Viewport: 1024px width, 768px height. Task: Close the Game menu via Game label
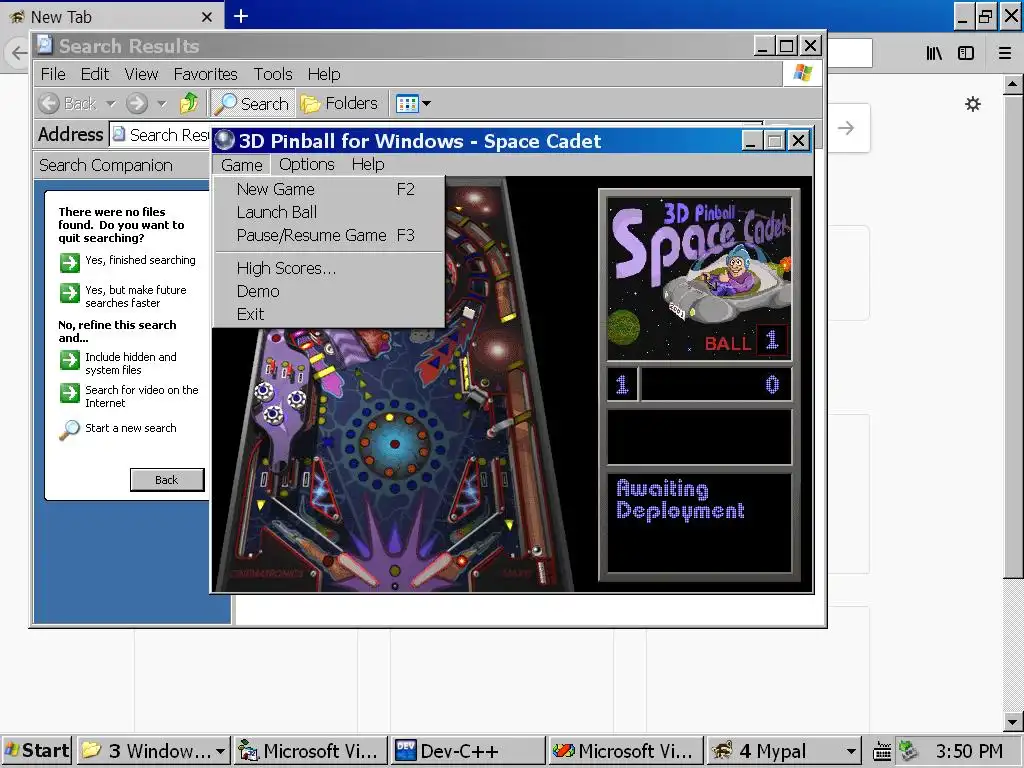point(242,165)
